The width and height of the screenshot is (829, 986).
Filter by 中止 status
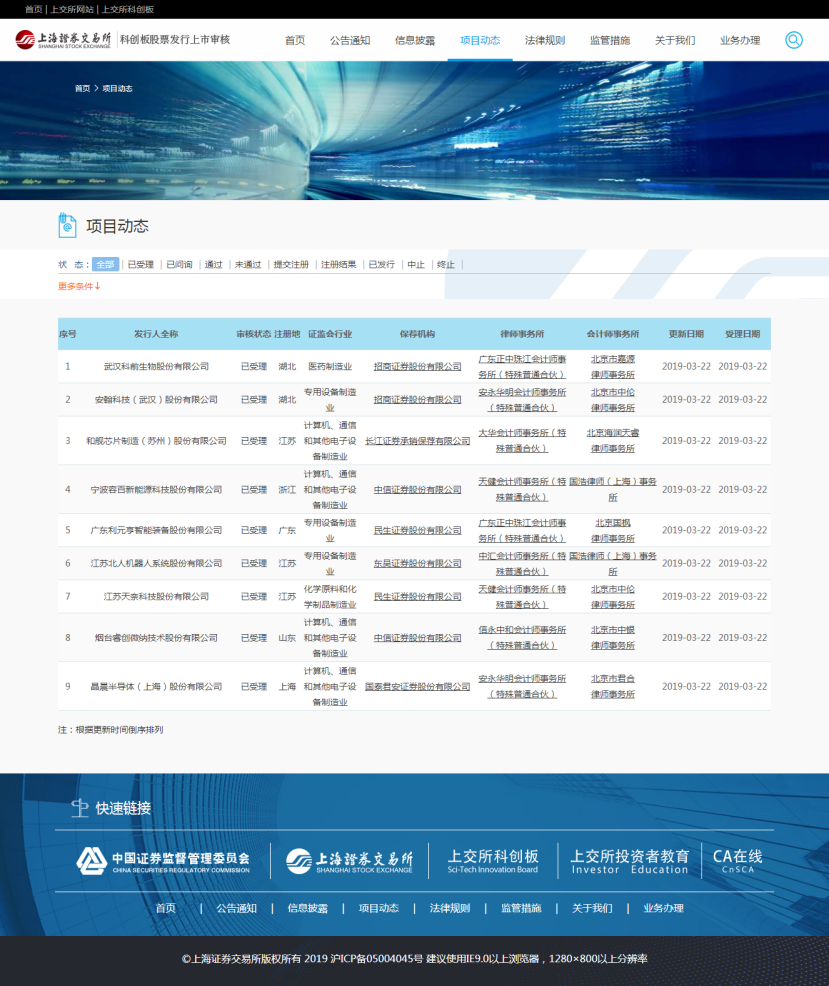coord(416,265)
